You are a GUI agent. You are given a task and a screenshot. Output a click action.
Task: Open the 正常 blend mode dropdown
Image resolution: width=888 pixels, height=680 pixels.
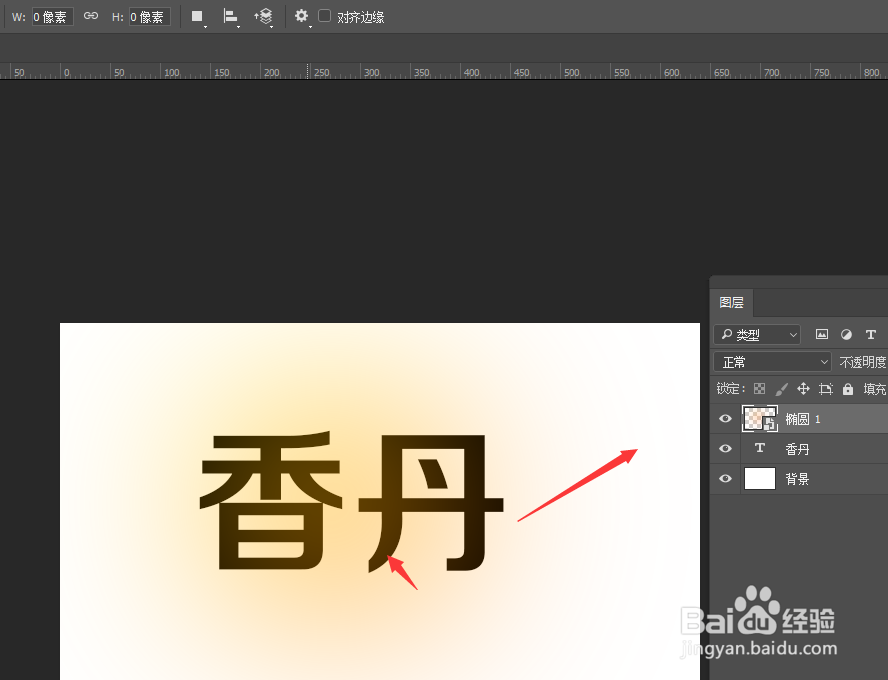(x=770, y=361)
